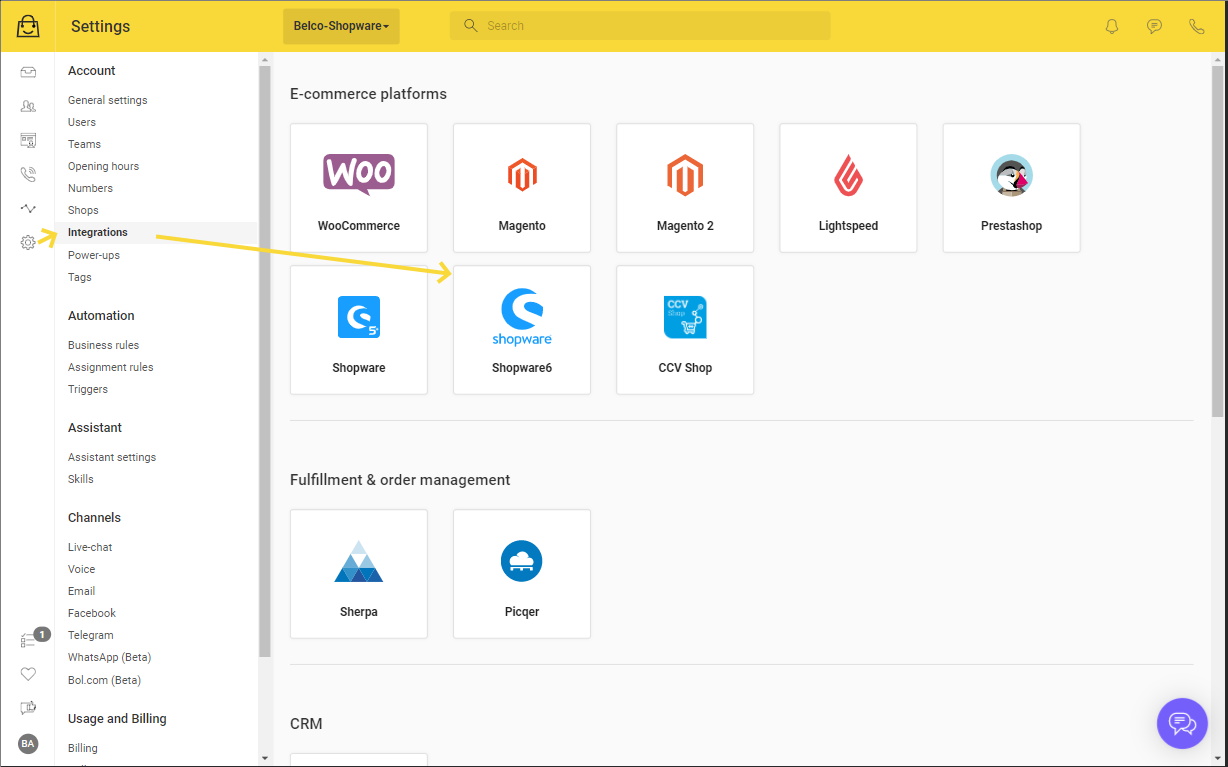The image size is (1228, 767).
Task: Open Email channel settings
Action: pos(82,591)
